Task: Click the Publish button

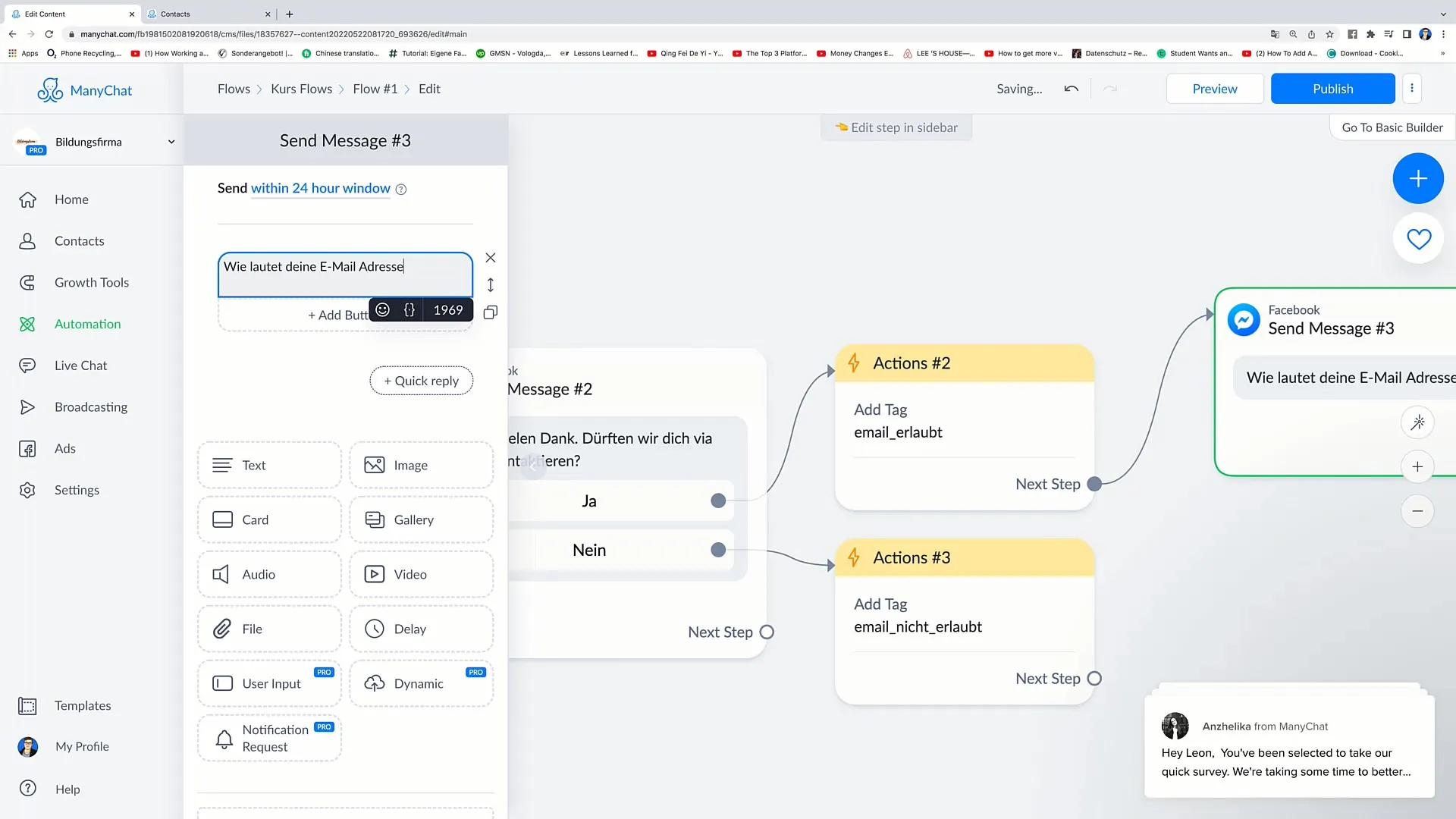Action: point(1332,89)
